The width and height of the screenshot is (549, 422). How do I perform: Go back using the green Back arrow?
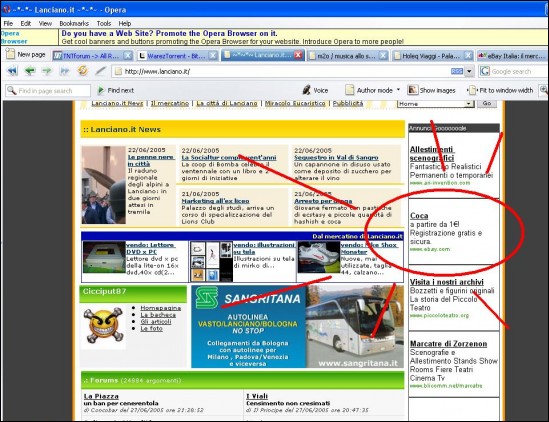(x=30, y=71)
